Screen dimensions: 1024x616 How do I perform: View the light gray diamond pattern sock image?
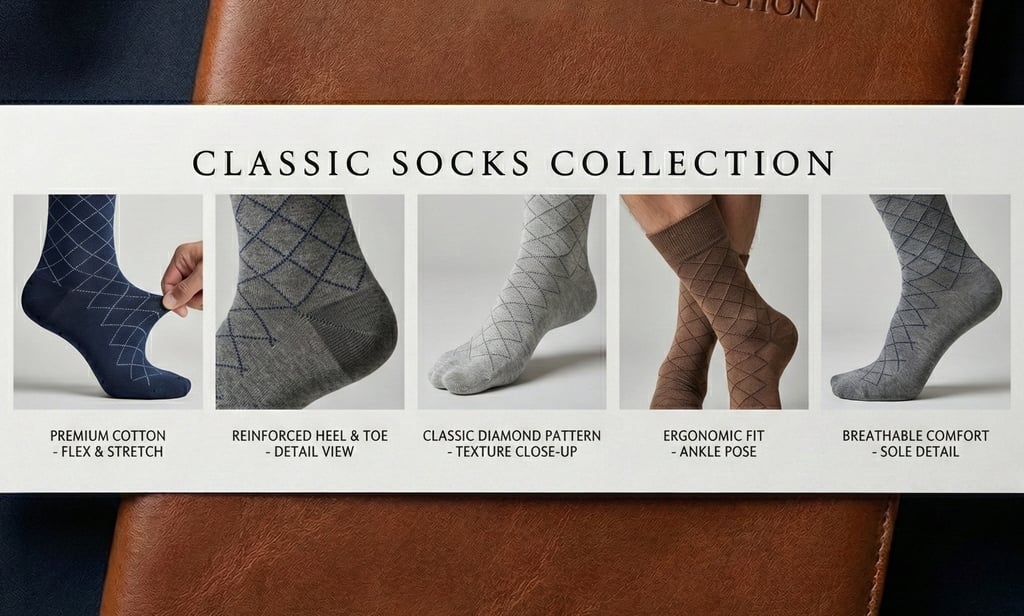click(x=512, y=302)
